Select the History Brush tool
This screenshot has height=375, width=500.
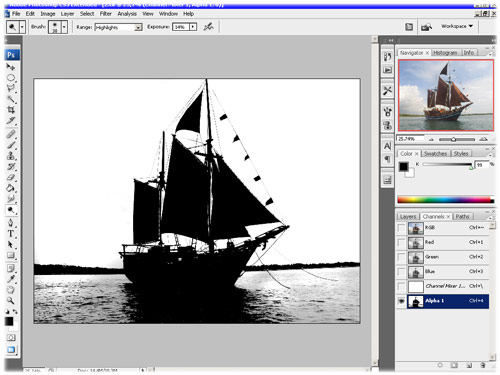click(11, 166)
